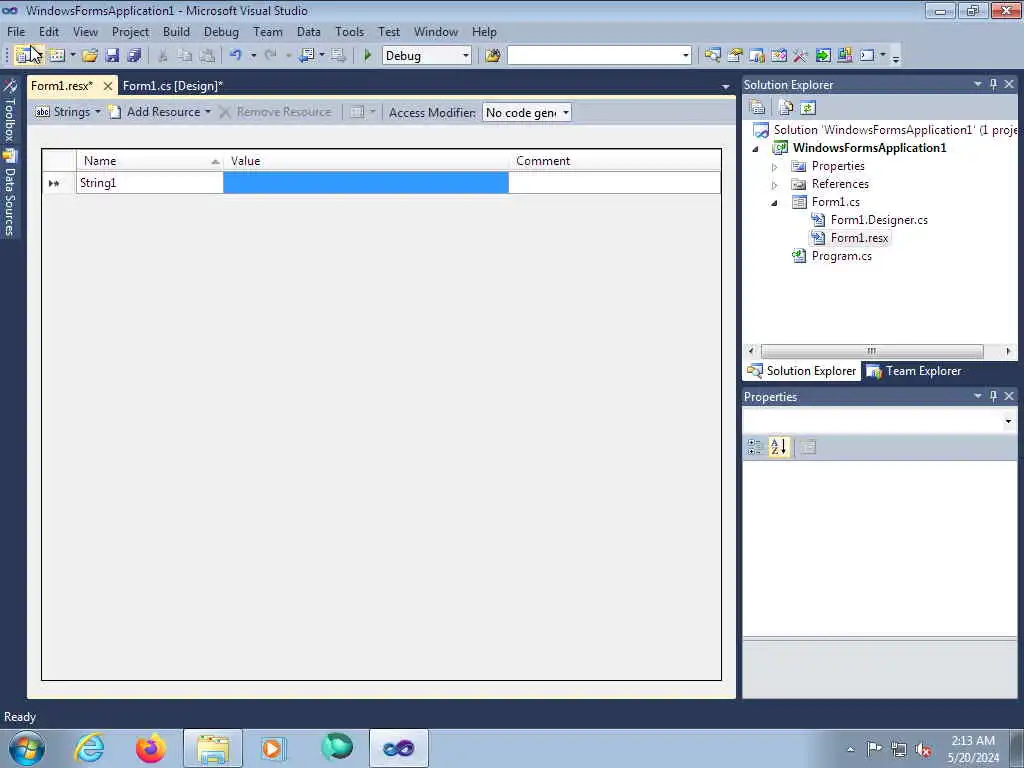Image resolution: width=1024 pixels, height=768 pixels.
Task: Click the Toolbox wrench icon in toolbar
Action: coord(801,56)
